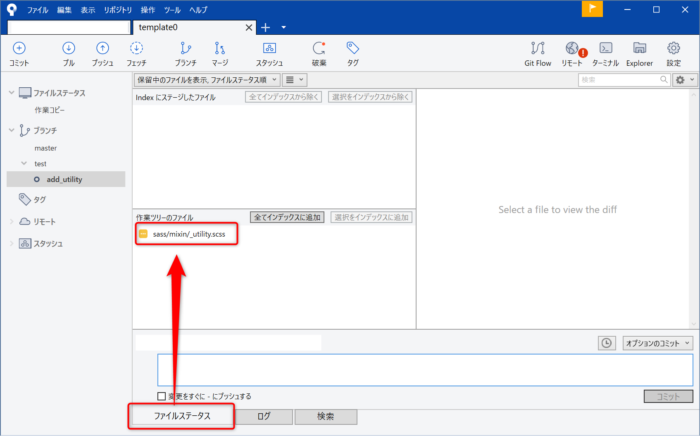Expand the Remote (リモート) sidebar section
The image size is (700, 436).
pos(12,221)
